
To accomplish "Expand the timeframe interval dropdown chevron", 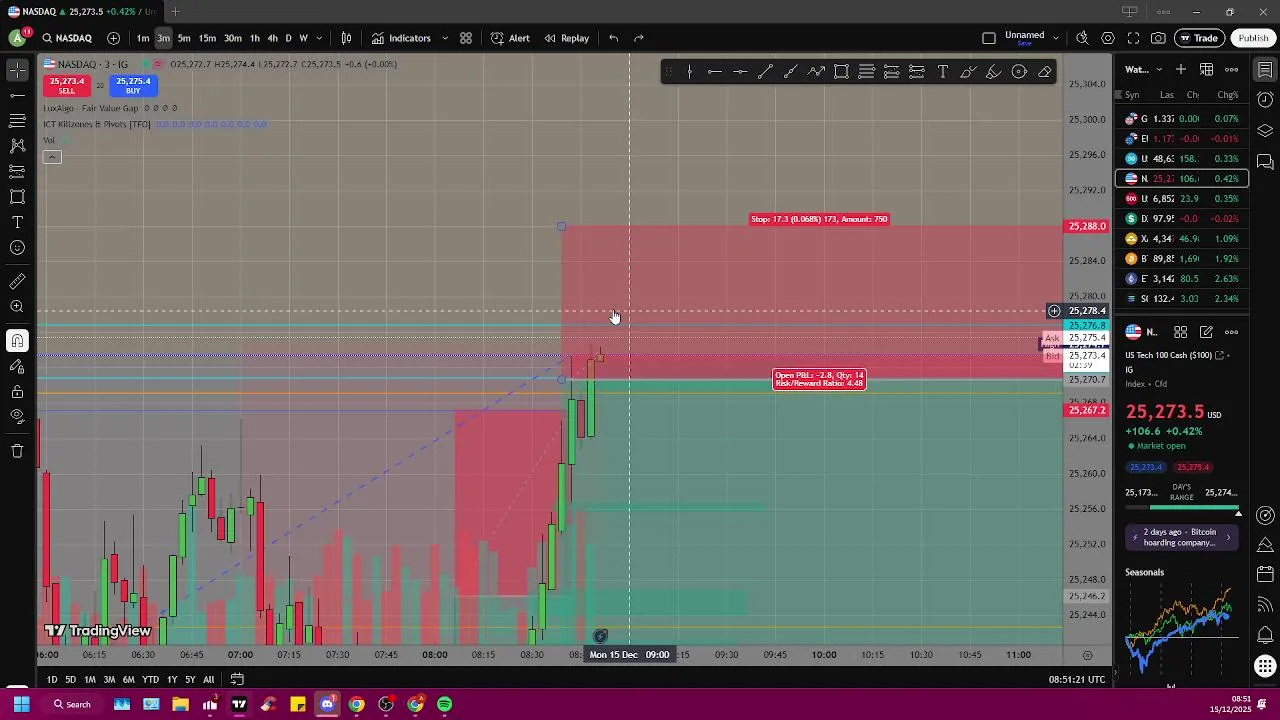I will (319, 38).
